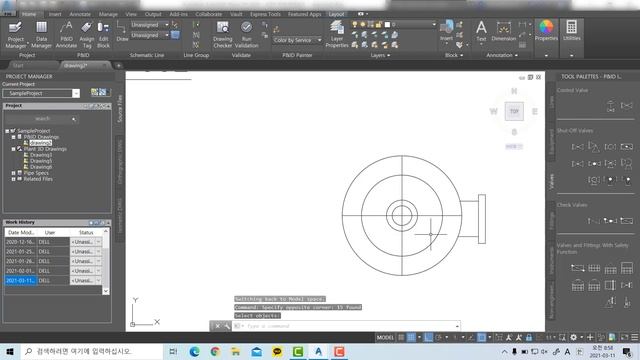The image size is (640, 360).
Task: Open the layer name dropdown
Action: (434, 24)
